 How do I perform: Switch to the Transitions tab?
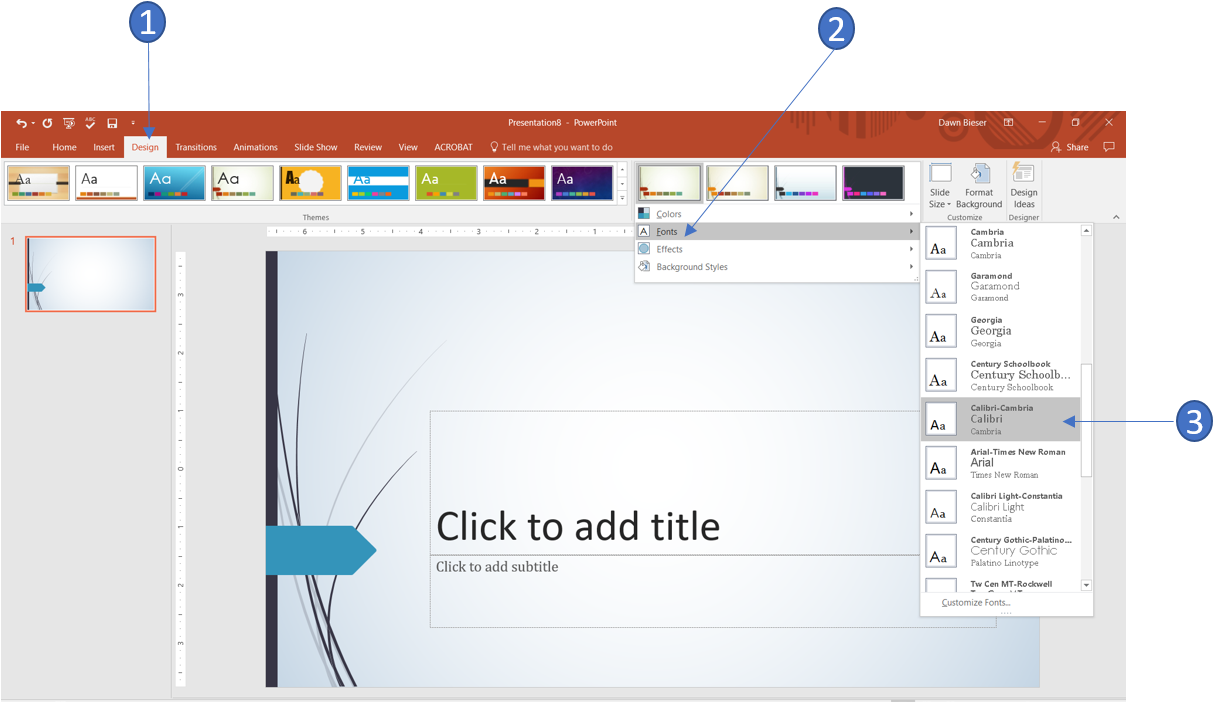(196, 147)
